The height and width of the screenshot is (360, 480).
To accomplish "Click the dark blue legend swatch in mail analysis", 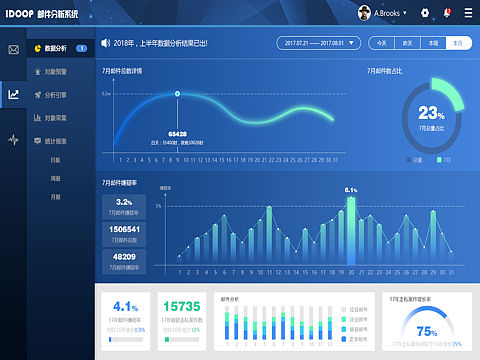I will click(344, 339).
